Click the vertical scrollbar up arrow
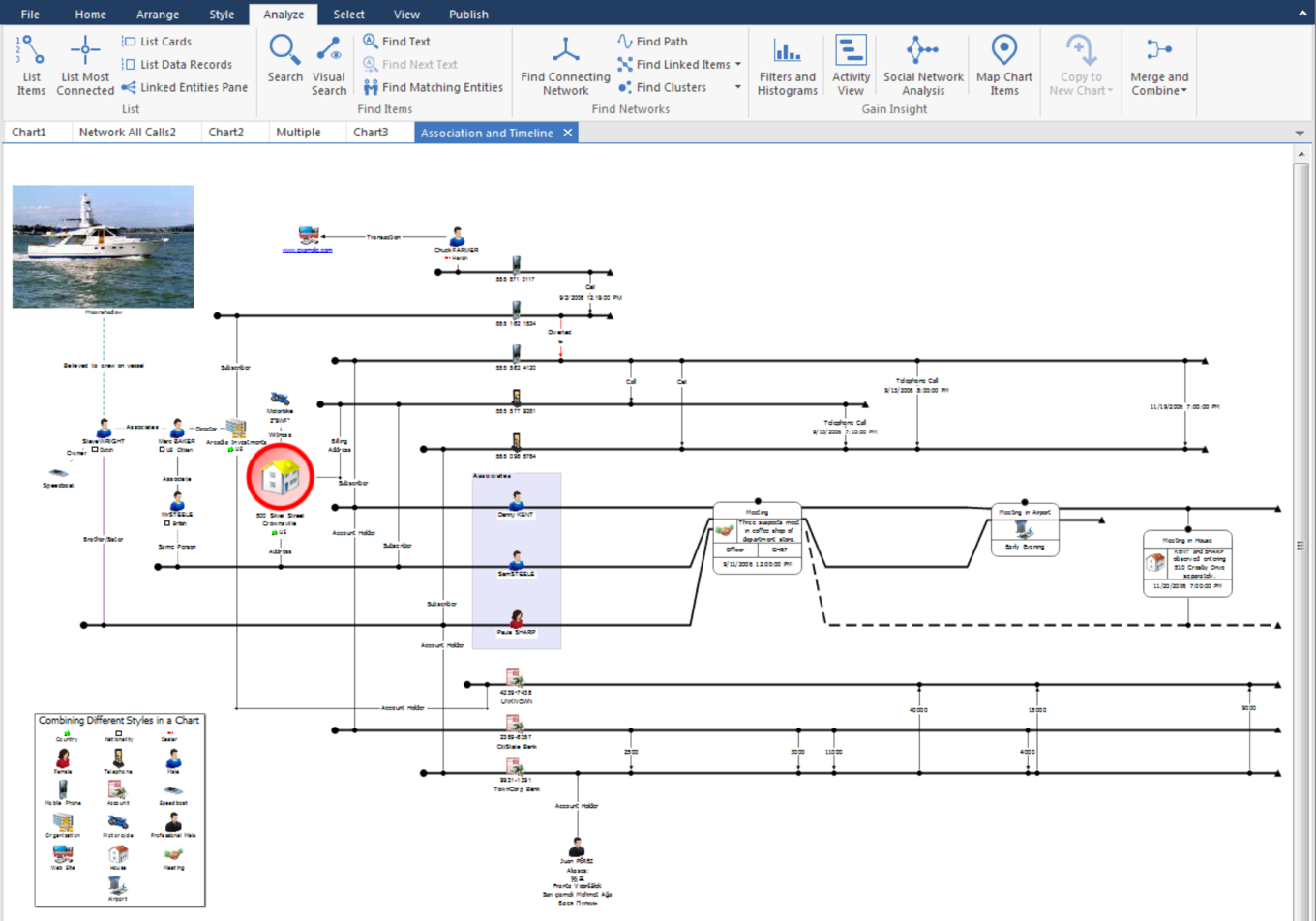This screenshot has width=1316, height=921. 1301,154
